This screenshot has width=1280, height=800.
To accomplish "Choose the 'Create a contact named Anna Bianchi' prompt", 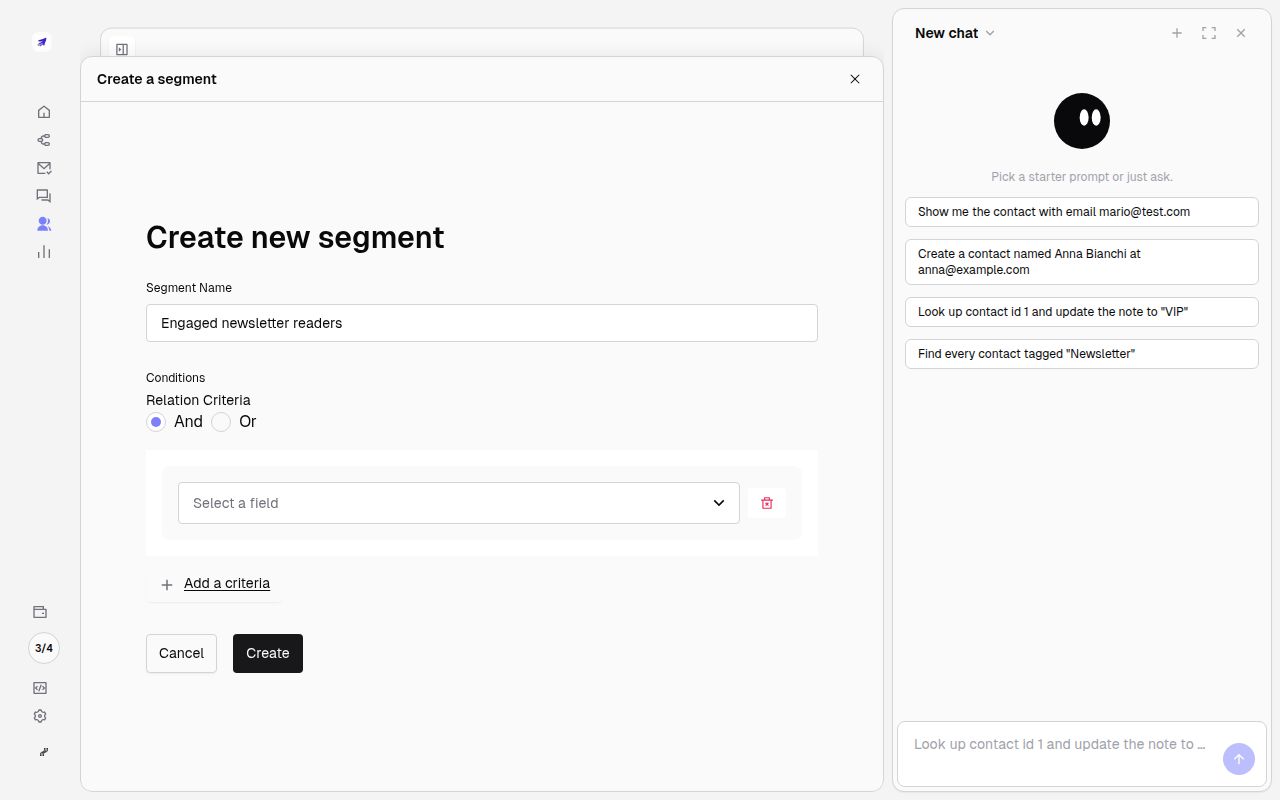I will click(x=1082, y=262).
